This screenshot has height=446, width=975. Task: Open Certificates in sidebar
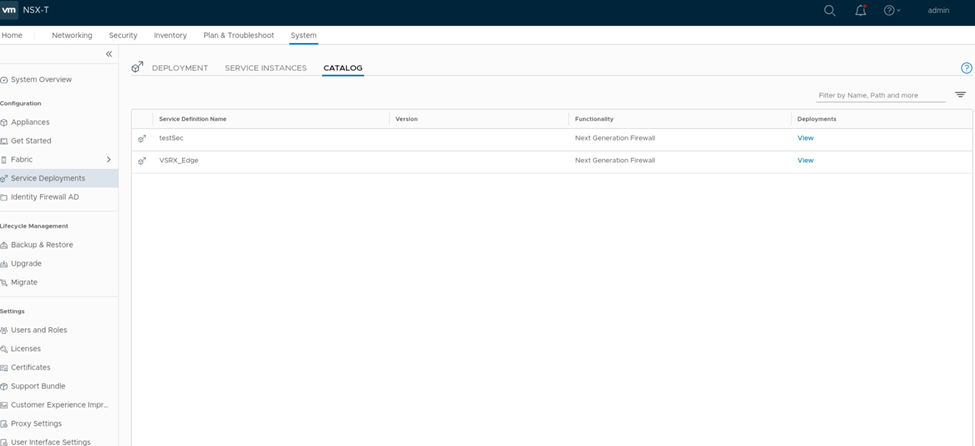pos(31,367)
